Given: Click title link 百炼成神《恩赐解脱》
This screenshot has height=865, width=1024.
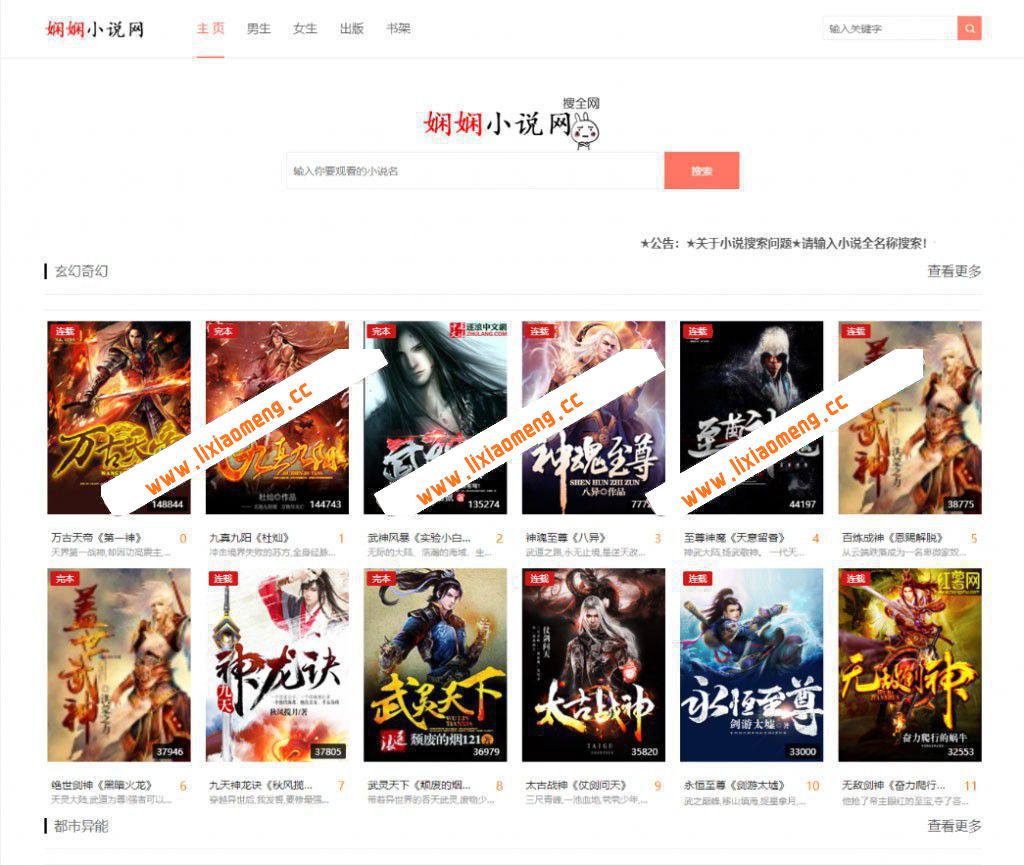Looking at the screenshot, I should pos(891,538).
